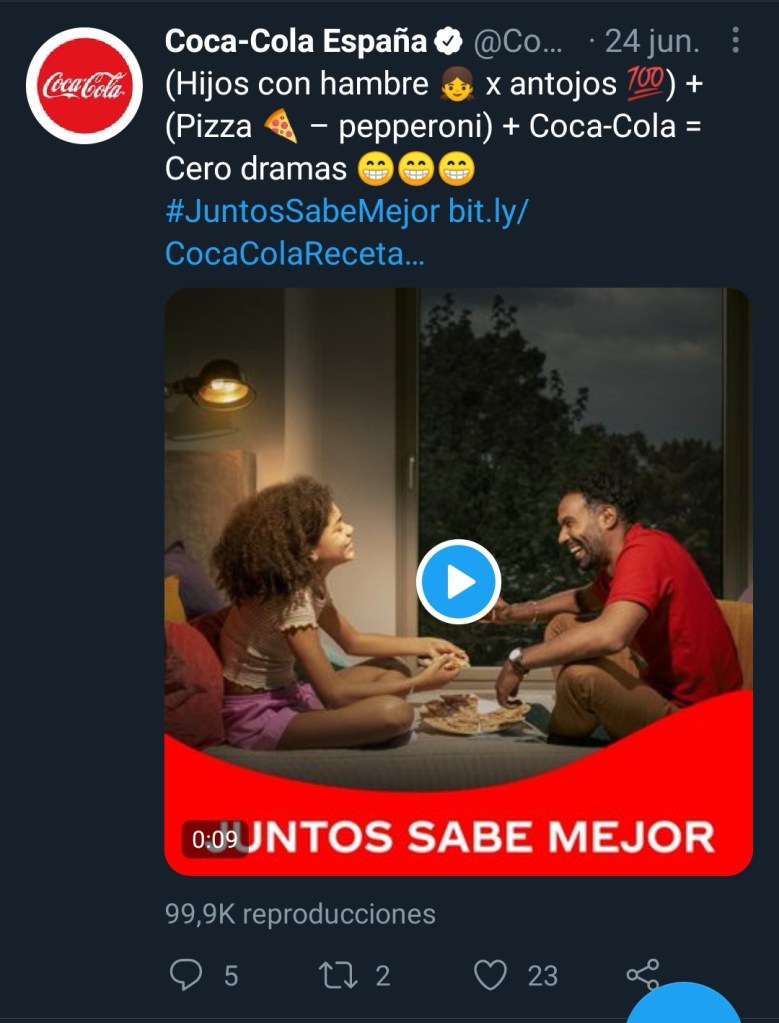The width and height of the screenshot is (779, 1023).
Task: Like the tweet with heart icon
Action: click(x=489, y=975)
